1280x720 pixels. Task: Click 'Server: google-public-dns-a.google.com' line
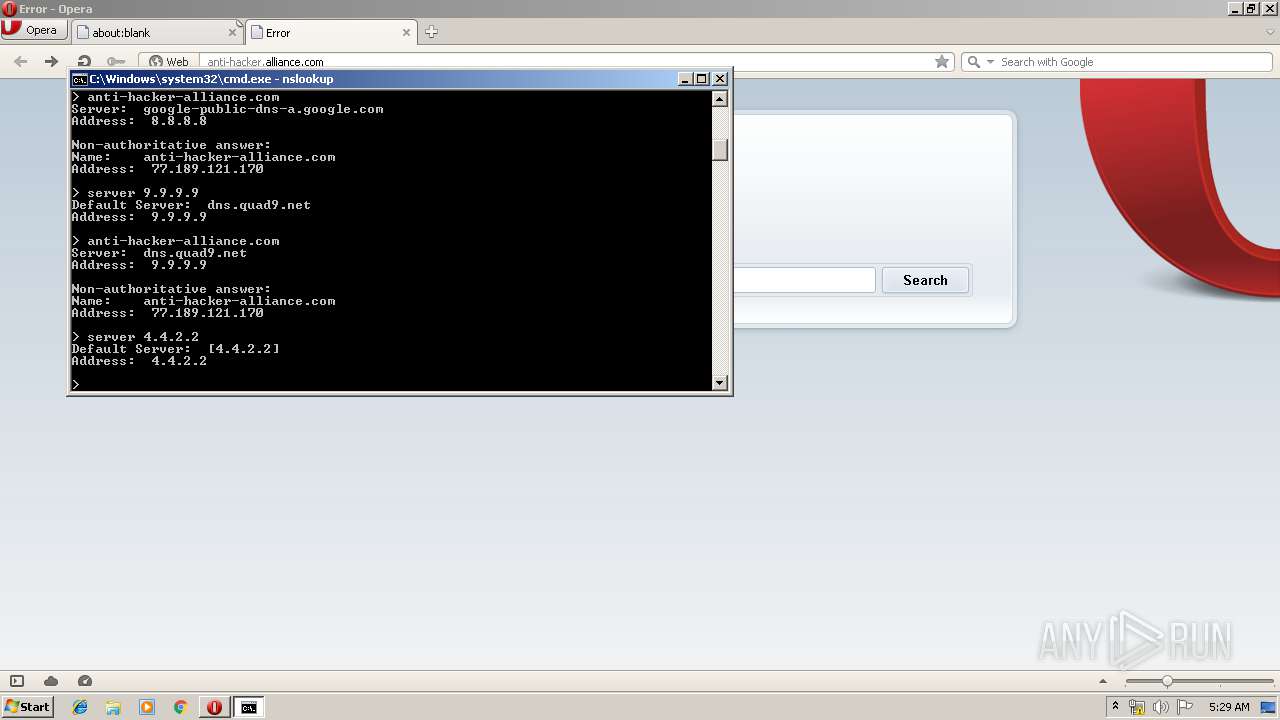tap(227, 109)
